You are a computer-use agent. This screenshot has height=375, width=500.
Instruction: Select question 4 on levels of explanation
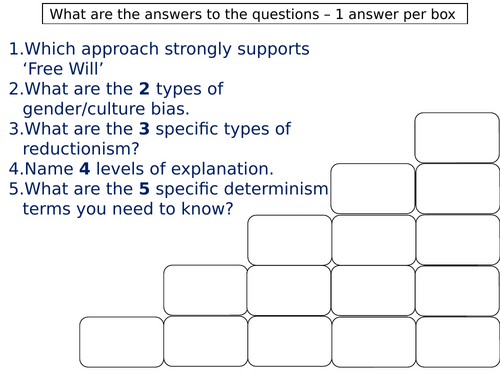[141, 169]
